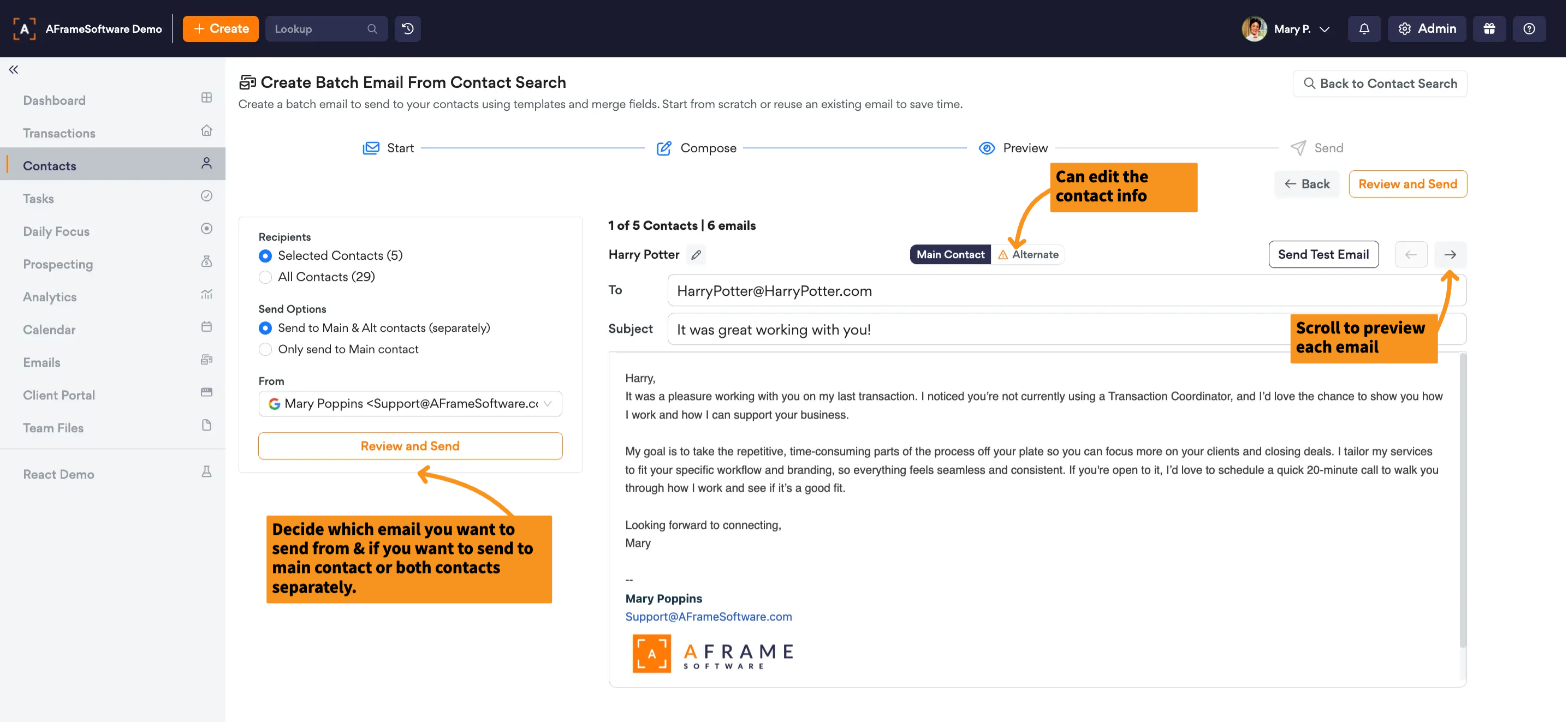Click the email body vertical scrollbar
Viewport: 1568px width, 722px height.
(1462, 499)
